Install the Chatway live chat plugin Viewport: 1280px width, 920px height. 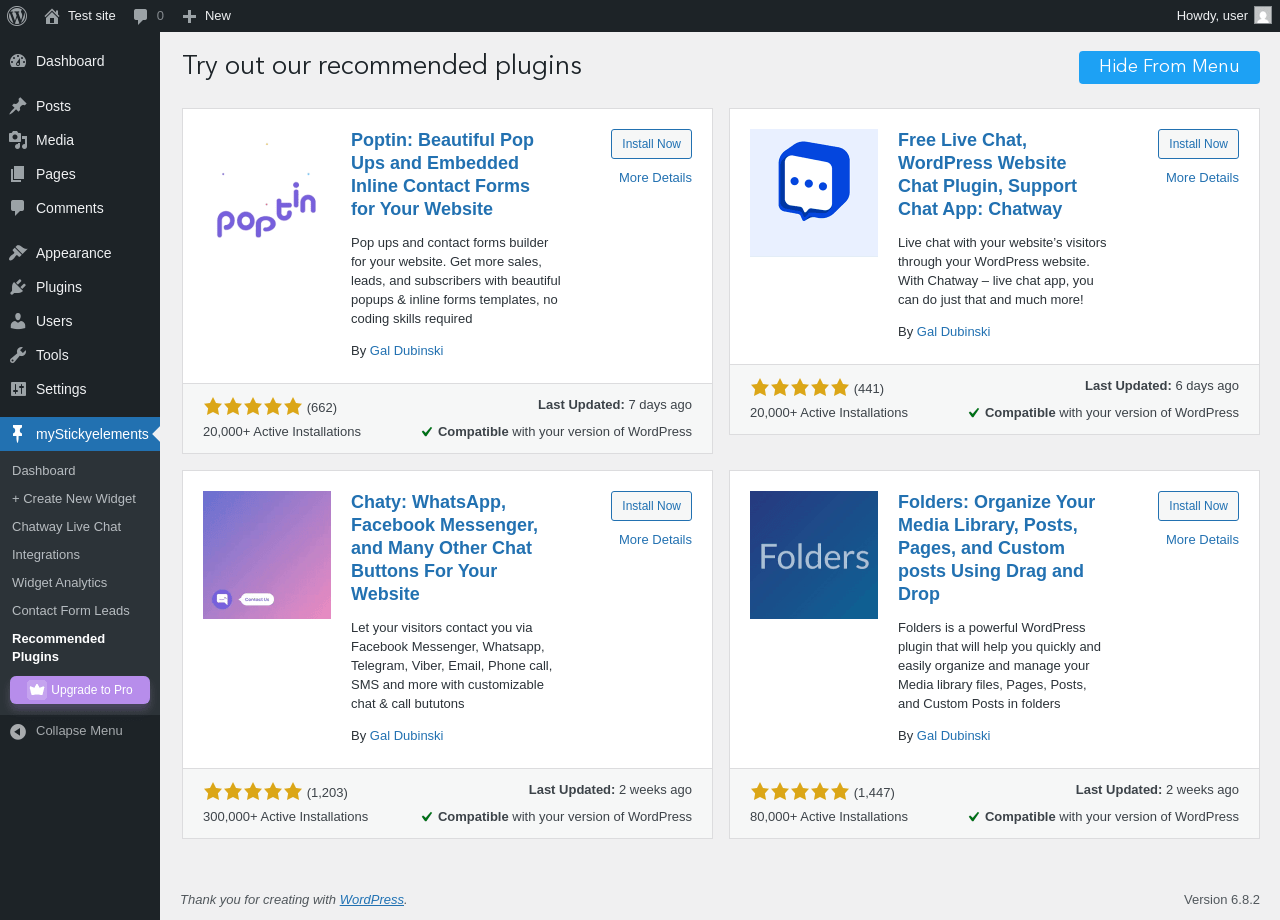point(1198,144)
